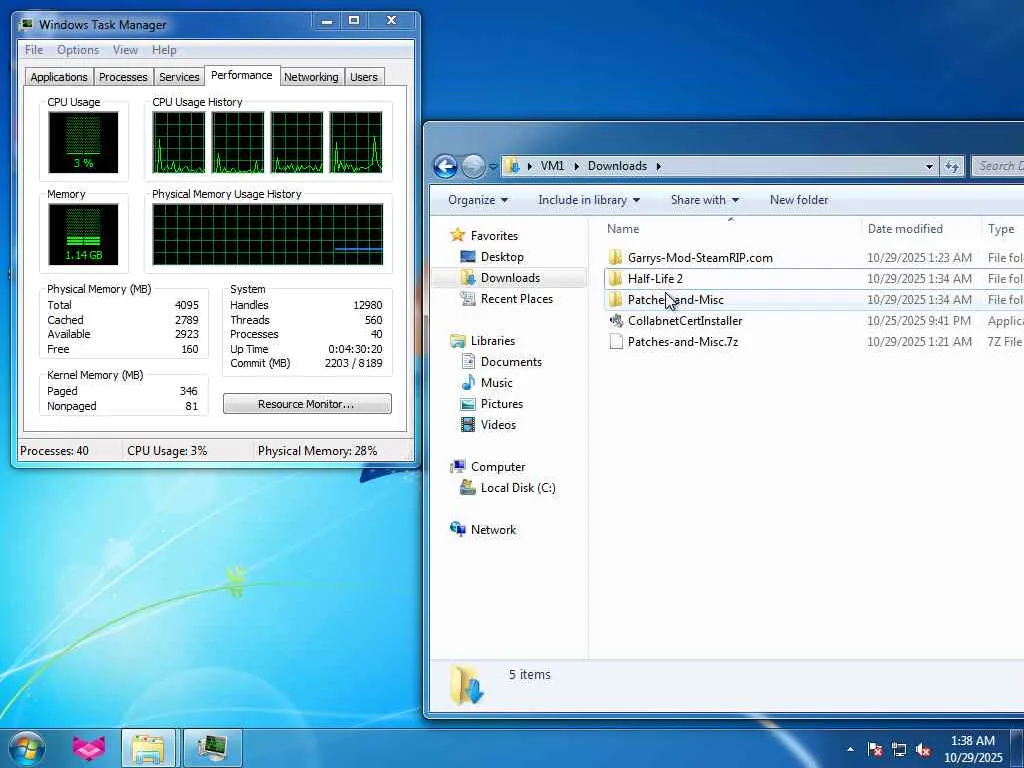Viewport: 1024px width, 768px height.
Task: Open Include in library dropdown
Action: point(589,200)
